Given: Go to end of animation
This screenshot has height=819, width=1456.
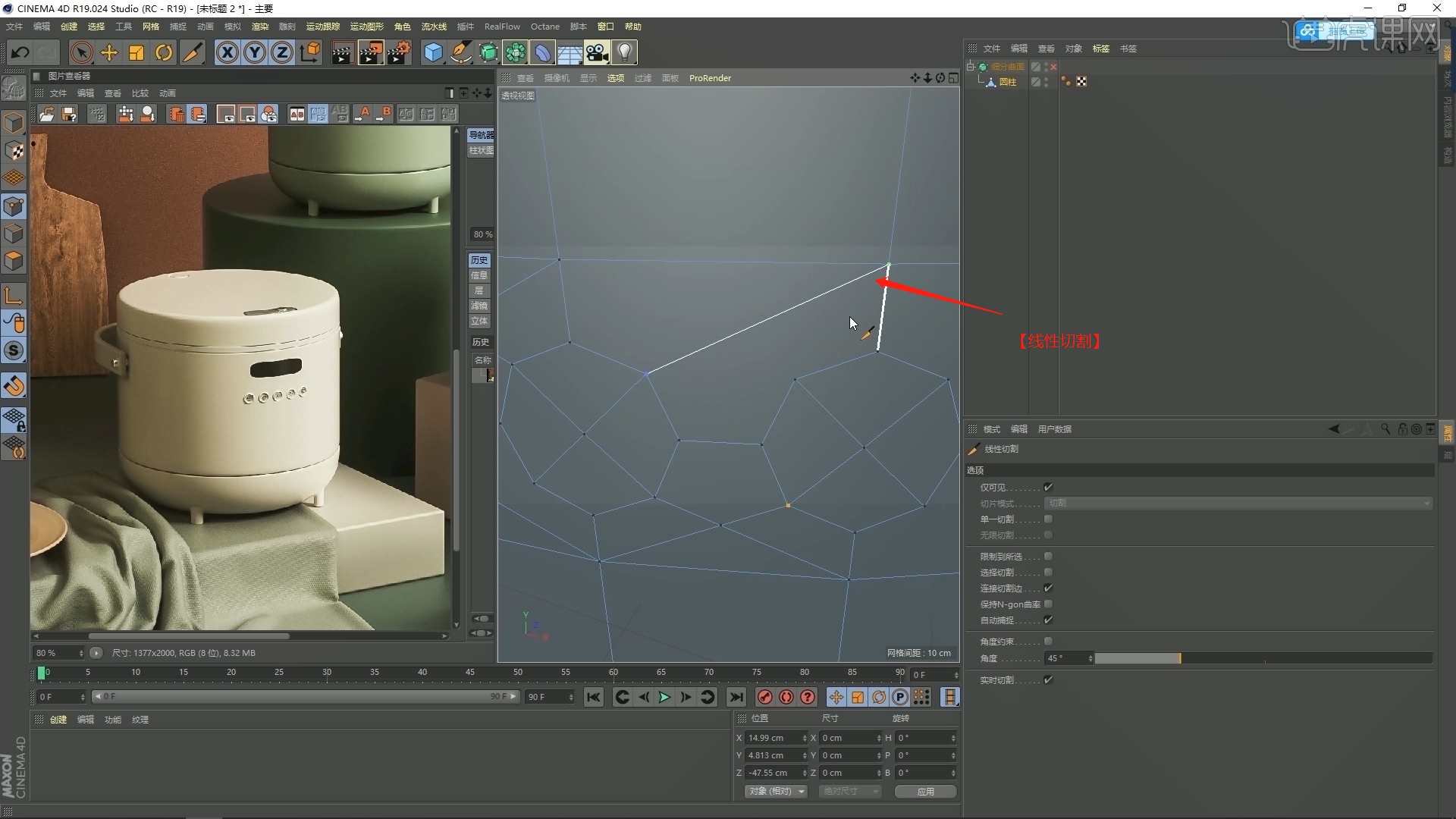Looking at the screenshot, I should 736,697.
